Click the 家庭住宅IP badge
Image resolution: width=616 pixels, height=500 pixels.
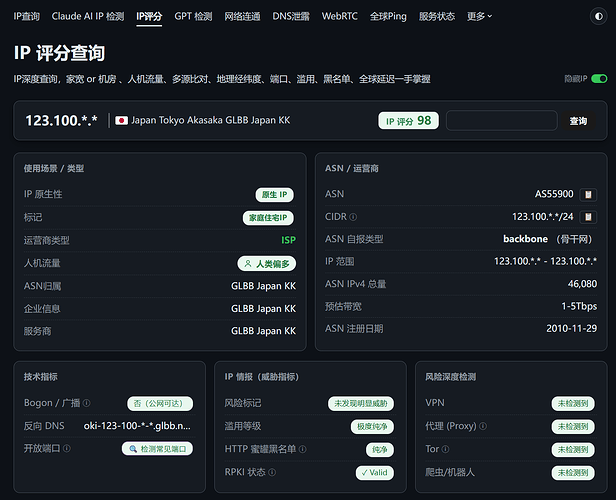tap(268, 218)
